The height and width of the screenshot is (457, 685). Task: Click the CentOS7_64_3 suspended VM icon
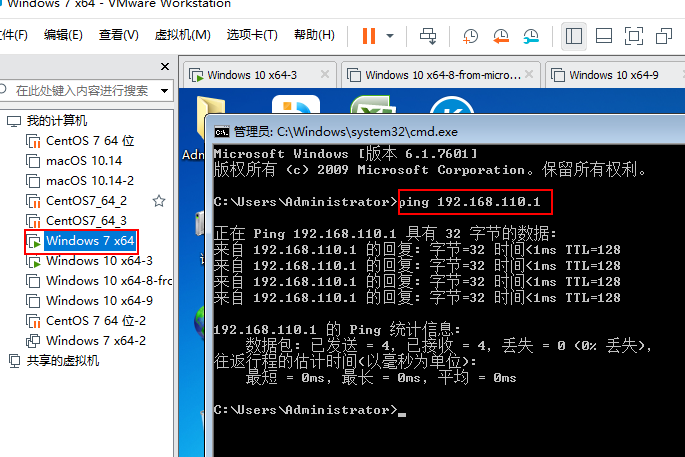coord(33,221)
